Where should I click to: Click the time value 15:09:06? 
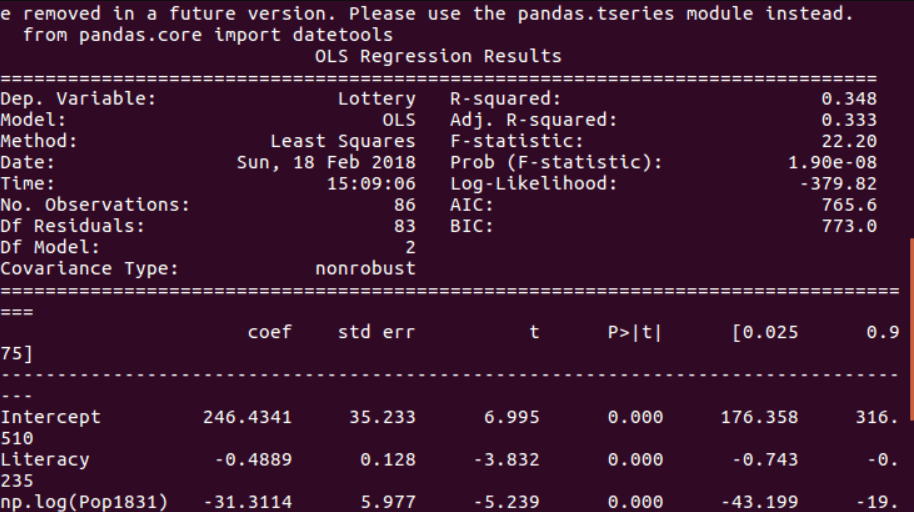click(x=370, y=184)
